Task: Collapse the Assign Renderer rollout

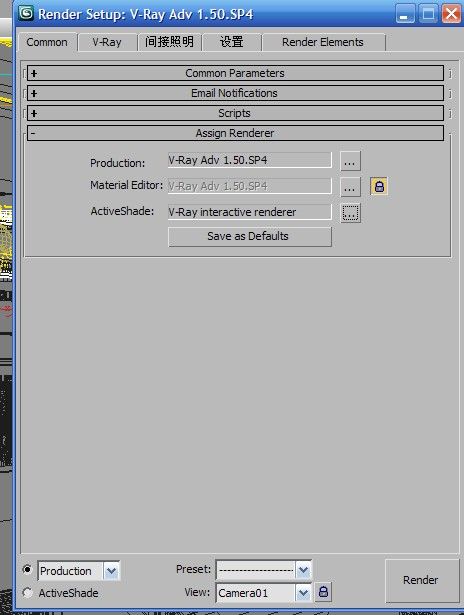Action: point(235,133)
